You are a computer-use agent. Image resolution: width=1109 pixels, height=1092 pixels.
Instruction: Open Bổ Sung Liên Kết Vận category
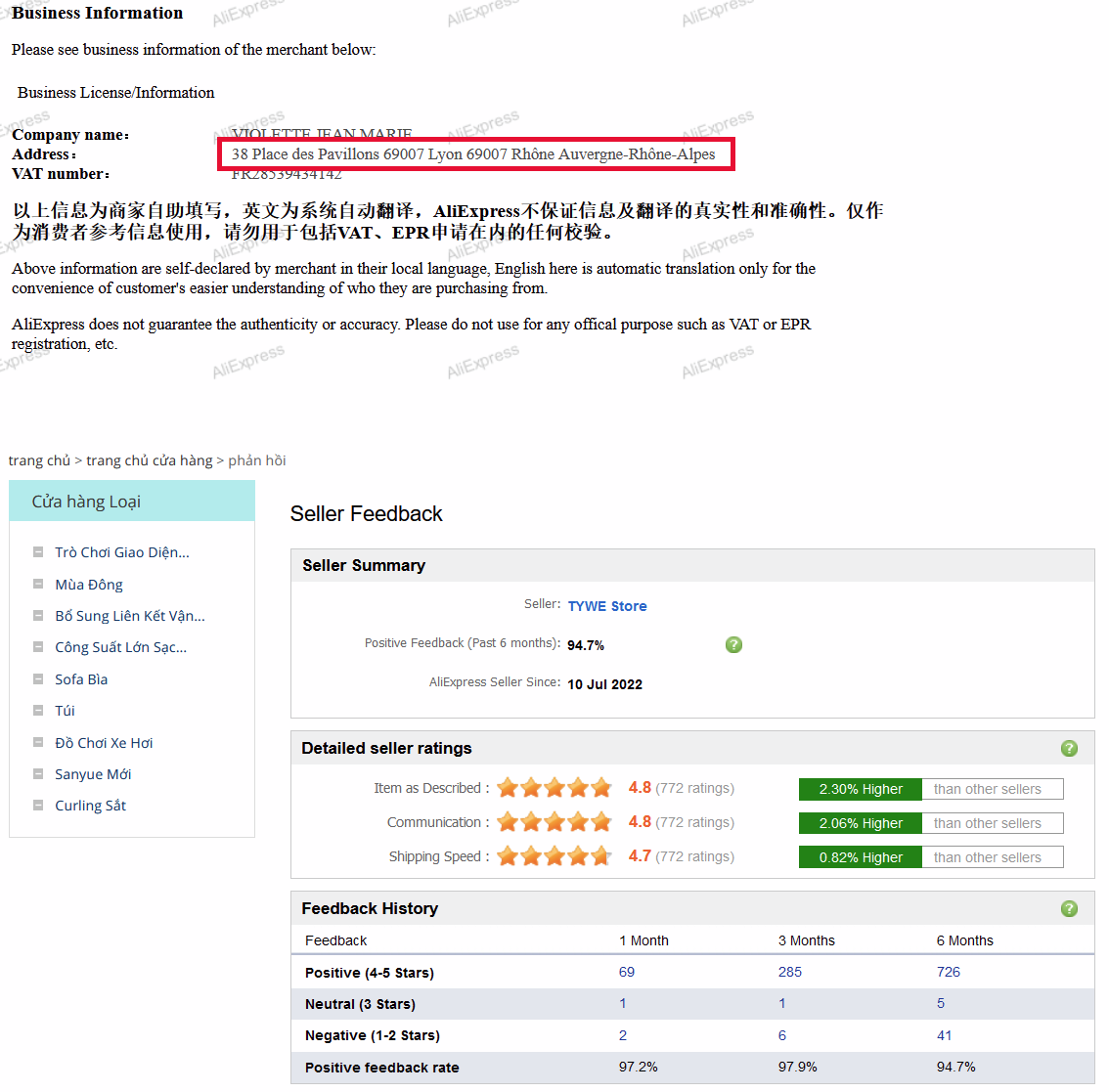pyautogui.click(x=130, y=616)
